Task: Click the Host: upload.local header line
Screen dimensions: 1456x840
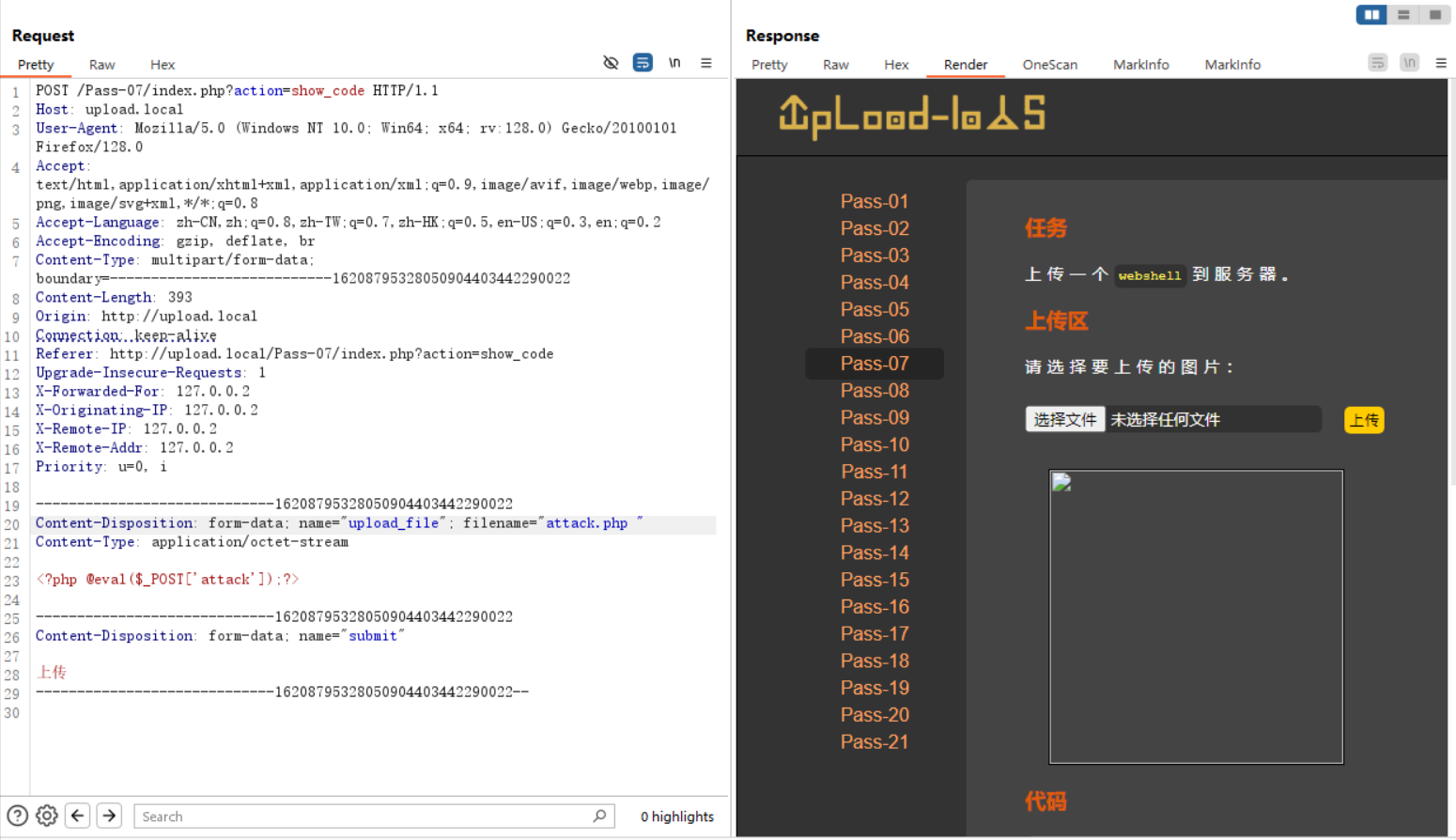Action: (109, 110)
